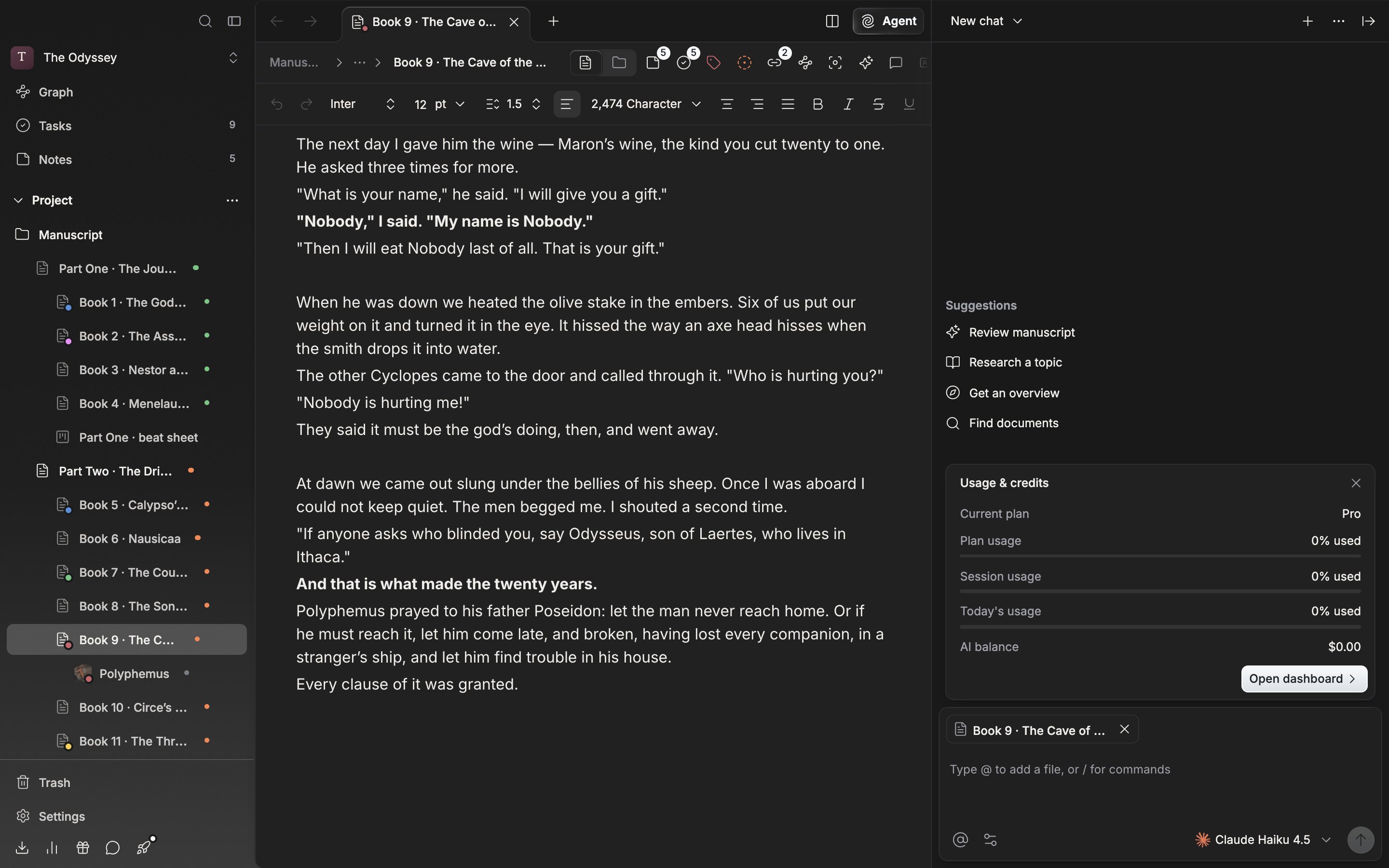1389x868 pixels.
Task: Select center text alignment
Action: [727, 104]
